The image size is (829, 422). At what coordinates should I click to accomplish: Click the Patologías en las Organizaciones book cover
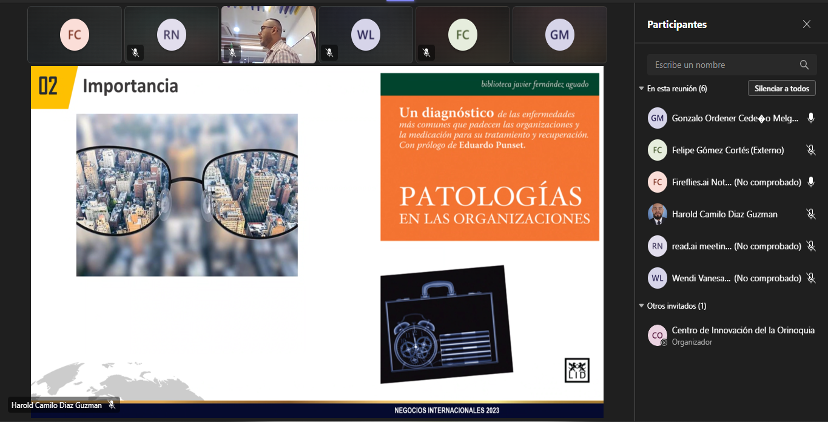489,157
